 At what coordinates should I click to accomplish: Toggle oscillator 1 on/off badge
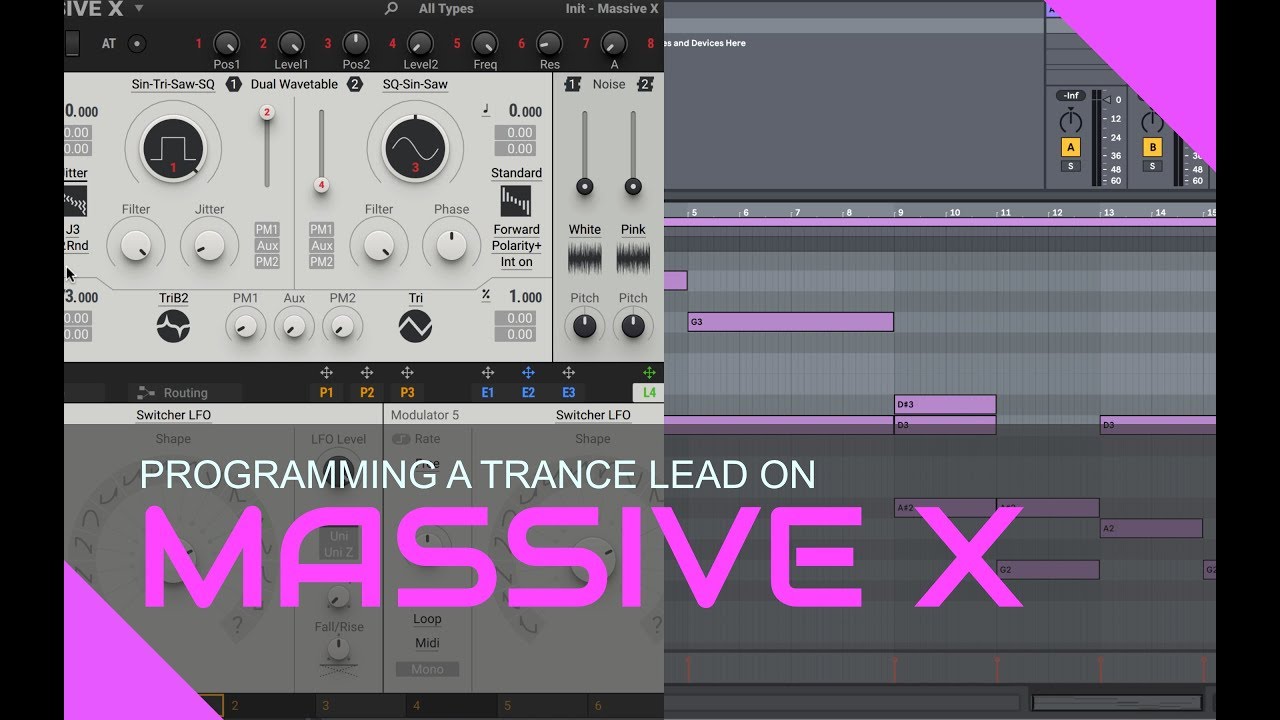coord(233,85)
